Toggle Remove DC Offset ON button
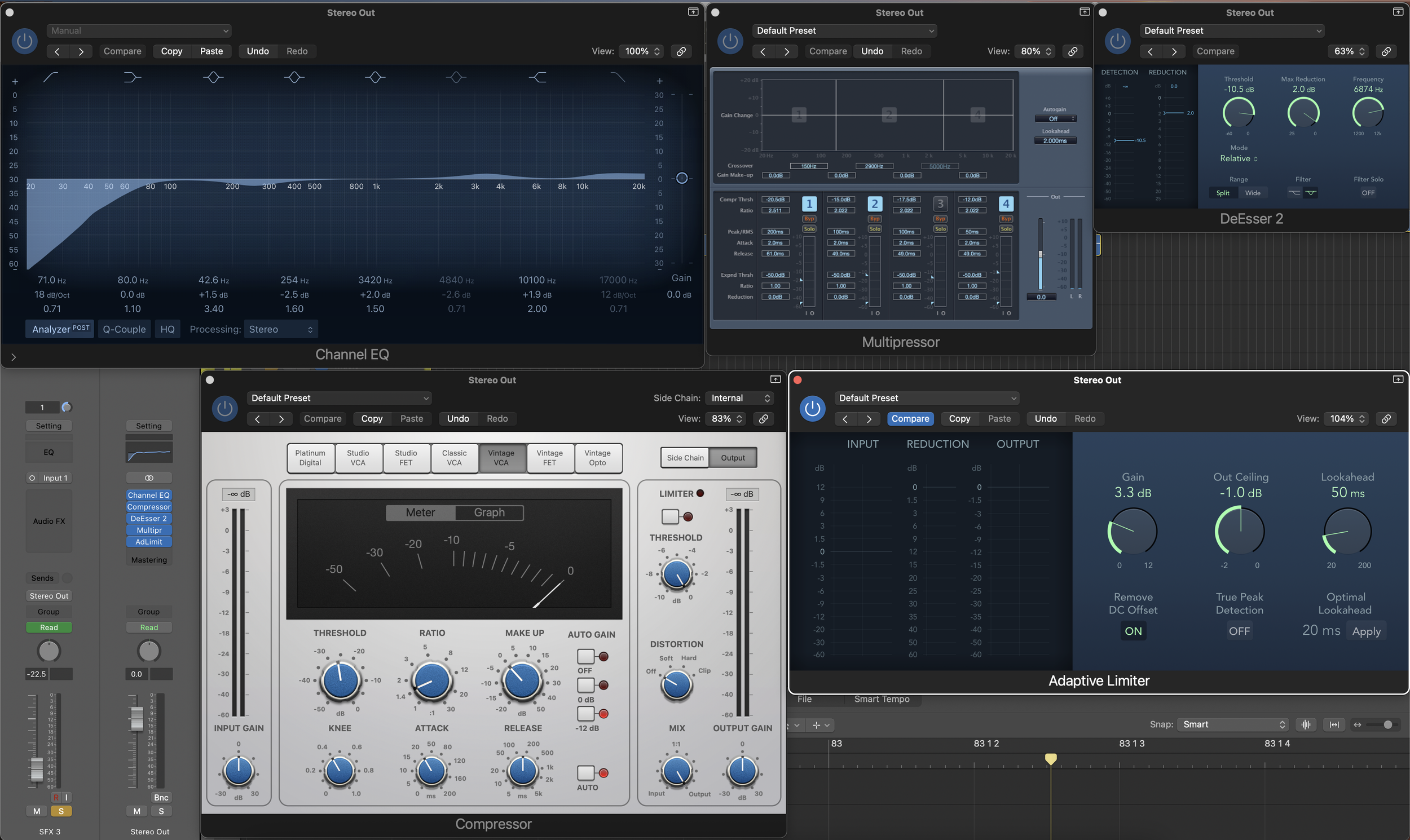1410x840 pixels. pos(1133,631)
